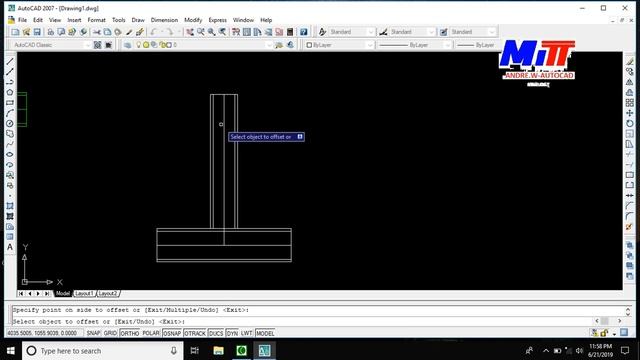
Task: Toggle DUCS in status bar
Action: tap(216, 333)
